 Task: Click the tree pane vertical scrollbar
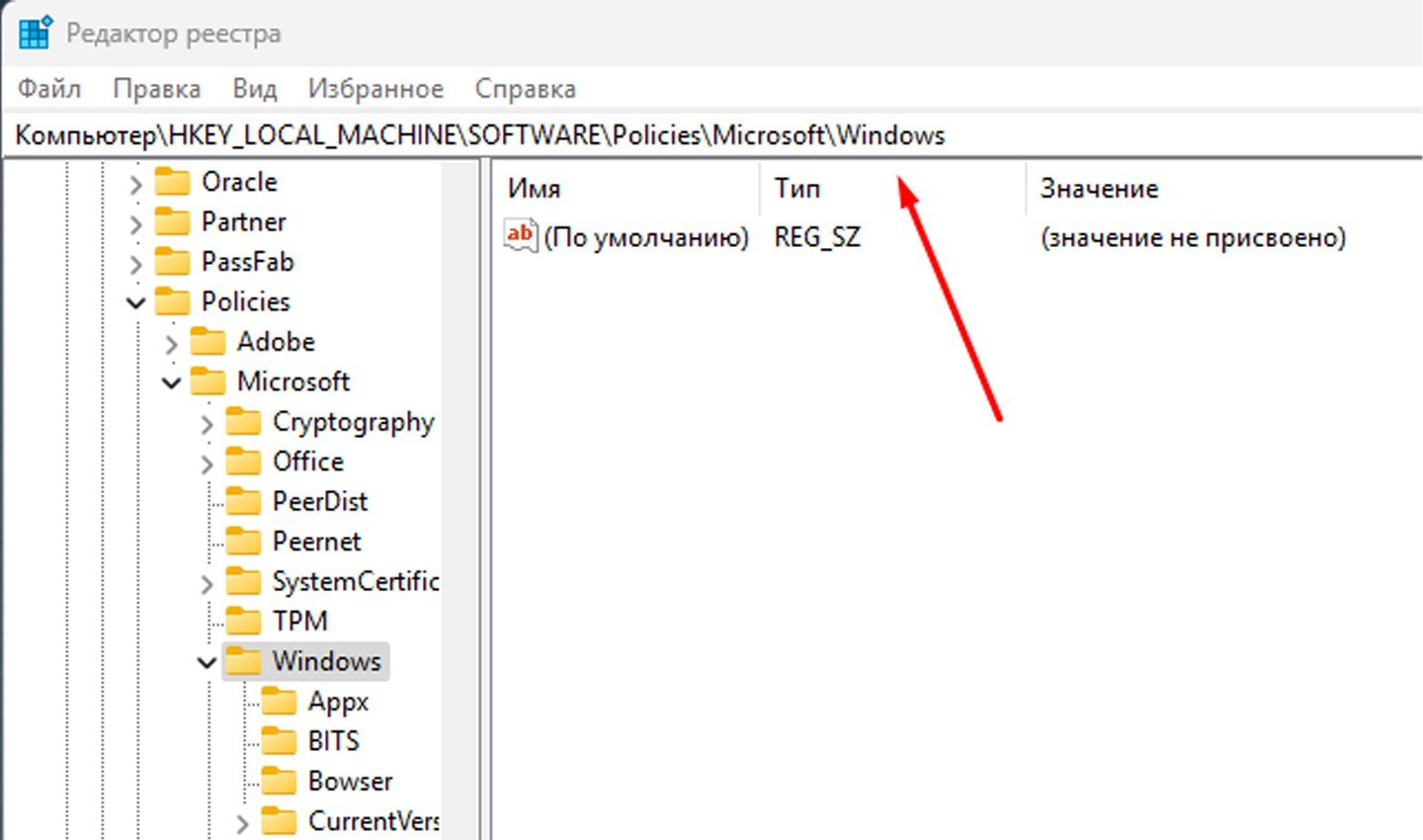click(x=460, y=499)
